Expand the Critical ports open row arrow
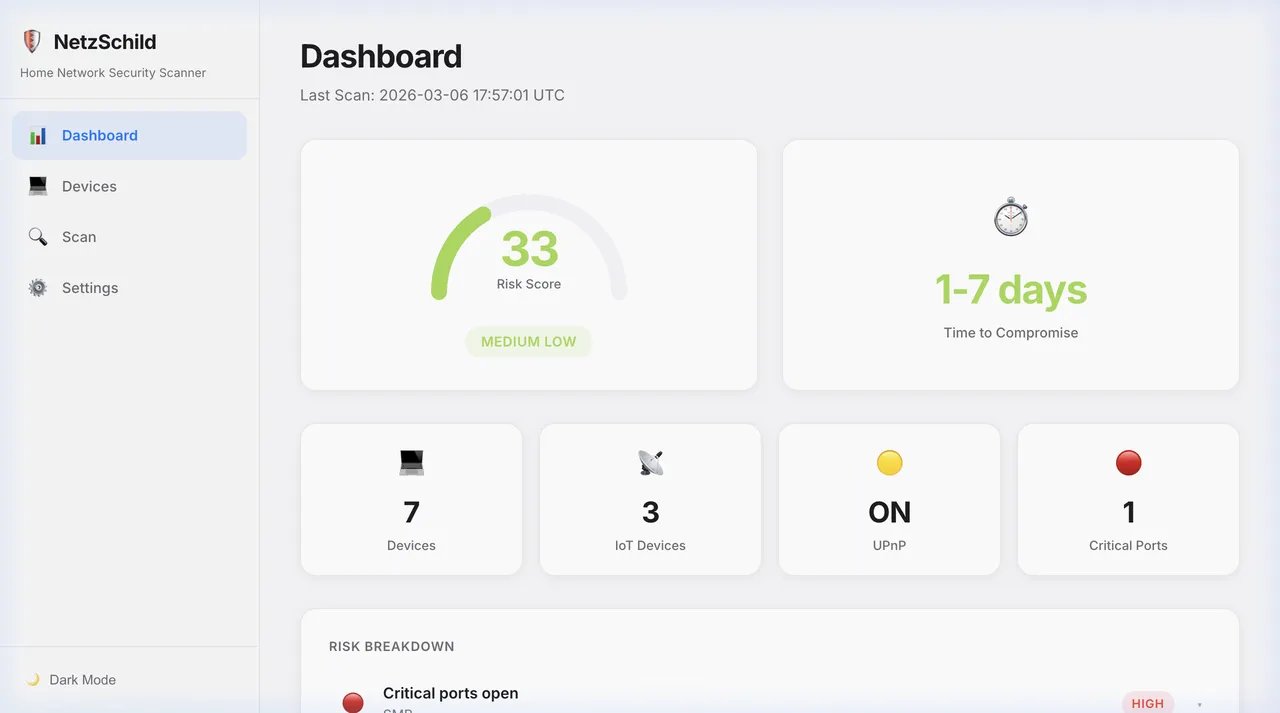 [1199, 704]
